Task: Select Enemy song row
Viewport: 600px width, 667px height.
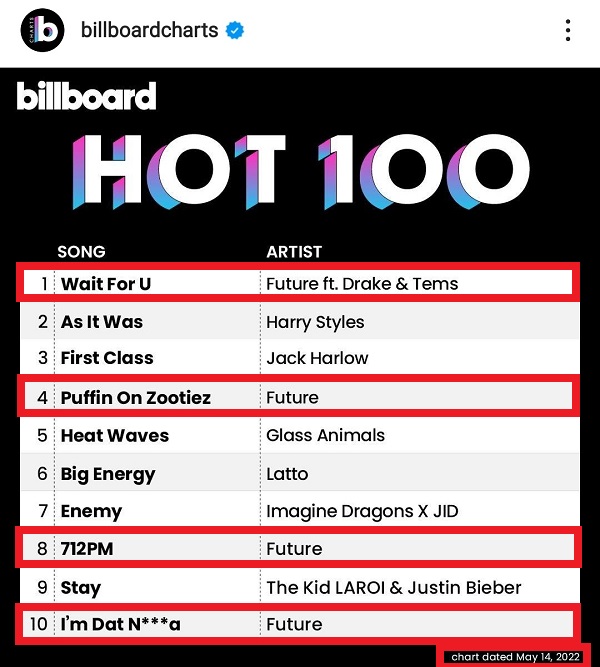Action: pyautogui.click(x=300, y=510)
